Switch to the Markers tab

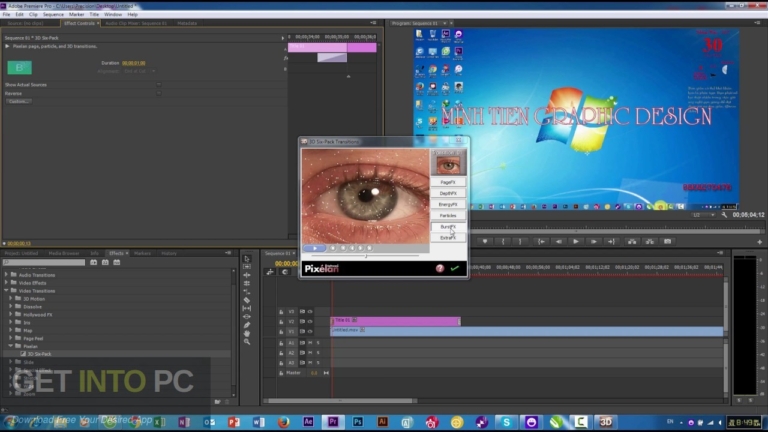coord(143,253)
